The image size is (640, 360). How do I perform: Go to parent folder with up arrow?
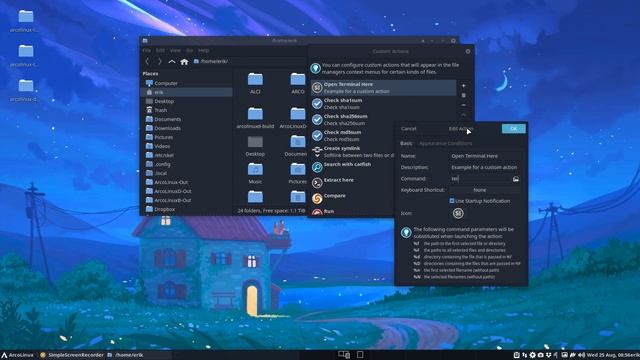172,62
